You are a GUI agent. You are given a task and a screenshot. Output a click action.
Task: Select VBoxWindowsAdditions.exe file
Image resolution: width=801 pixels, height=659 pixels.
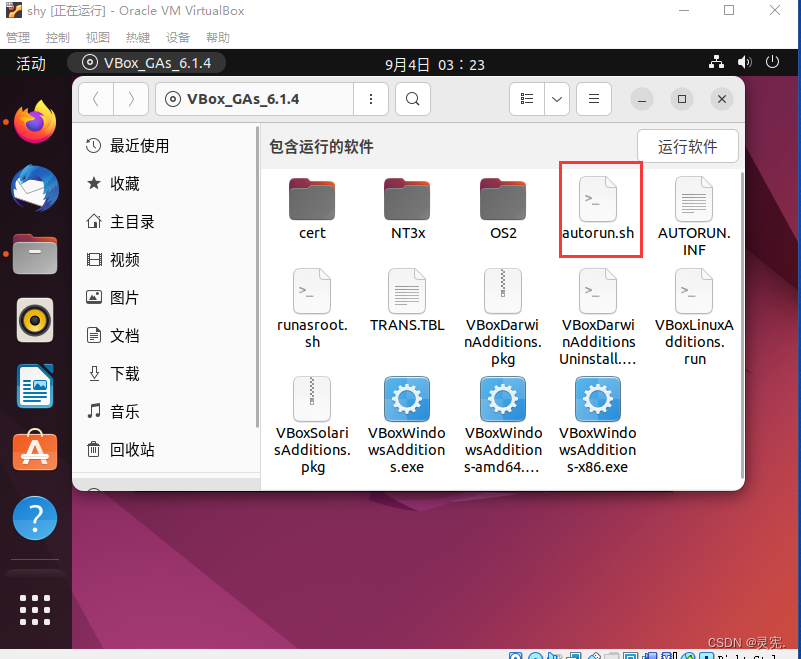coord(407,425)
